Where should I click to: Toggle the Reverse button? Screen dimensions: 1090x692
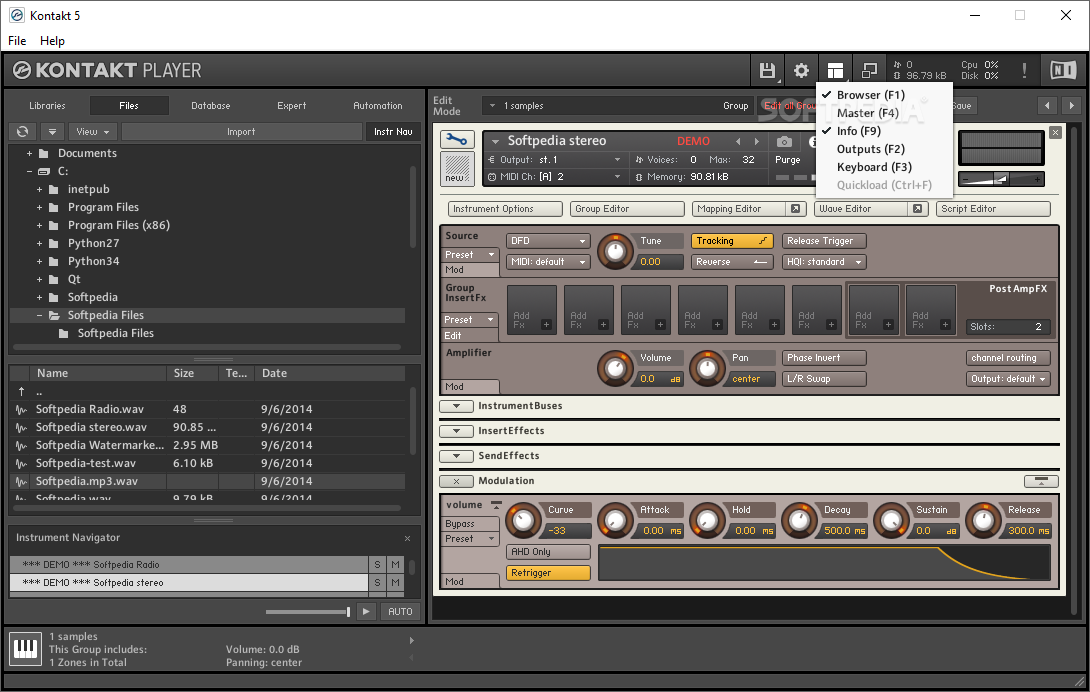(732, 261)
